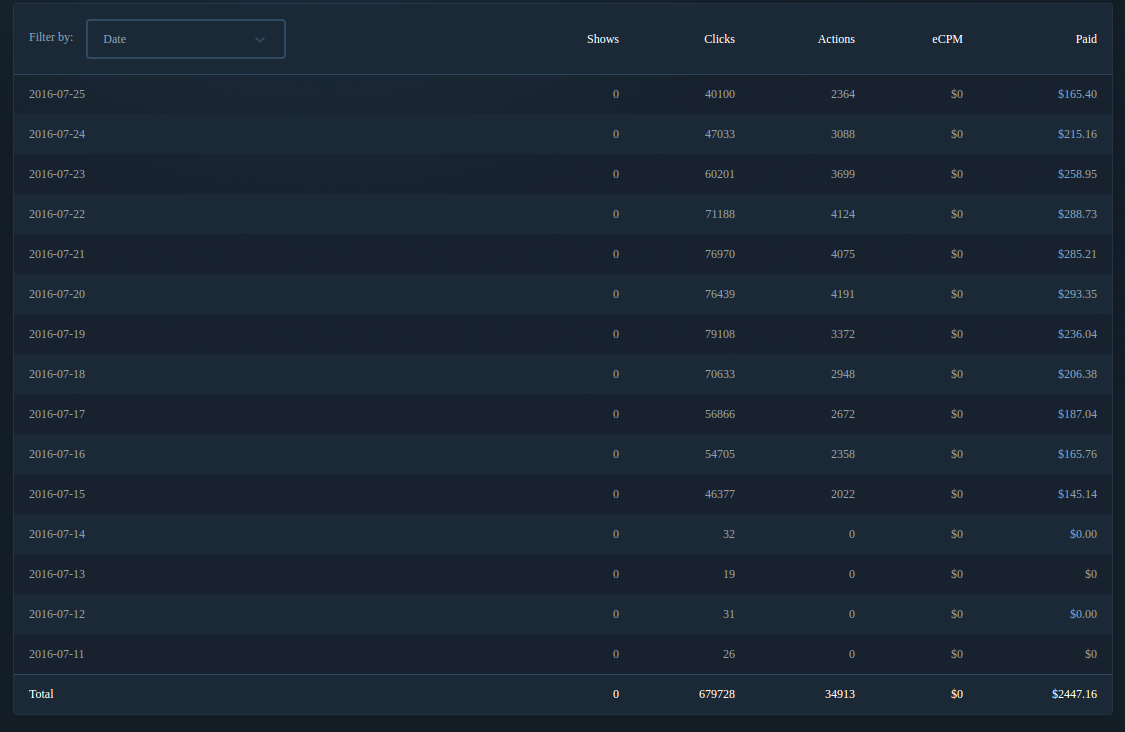Click clicks value 76439
The image size is (1125, 732).
pos(720,294)
